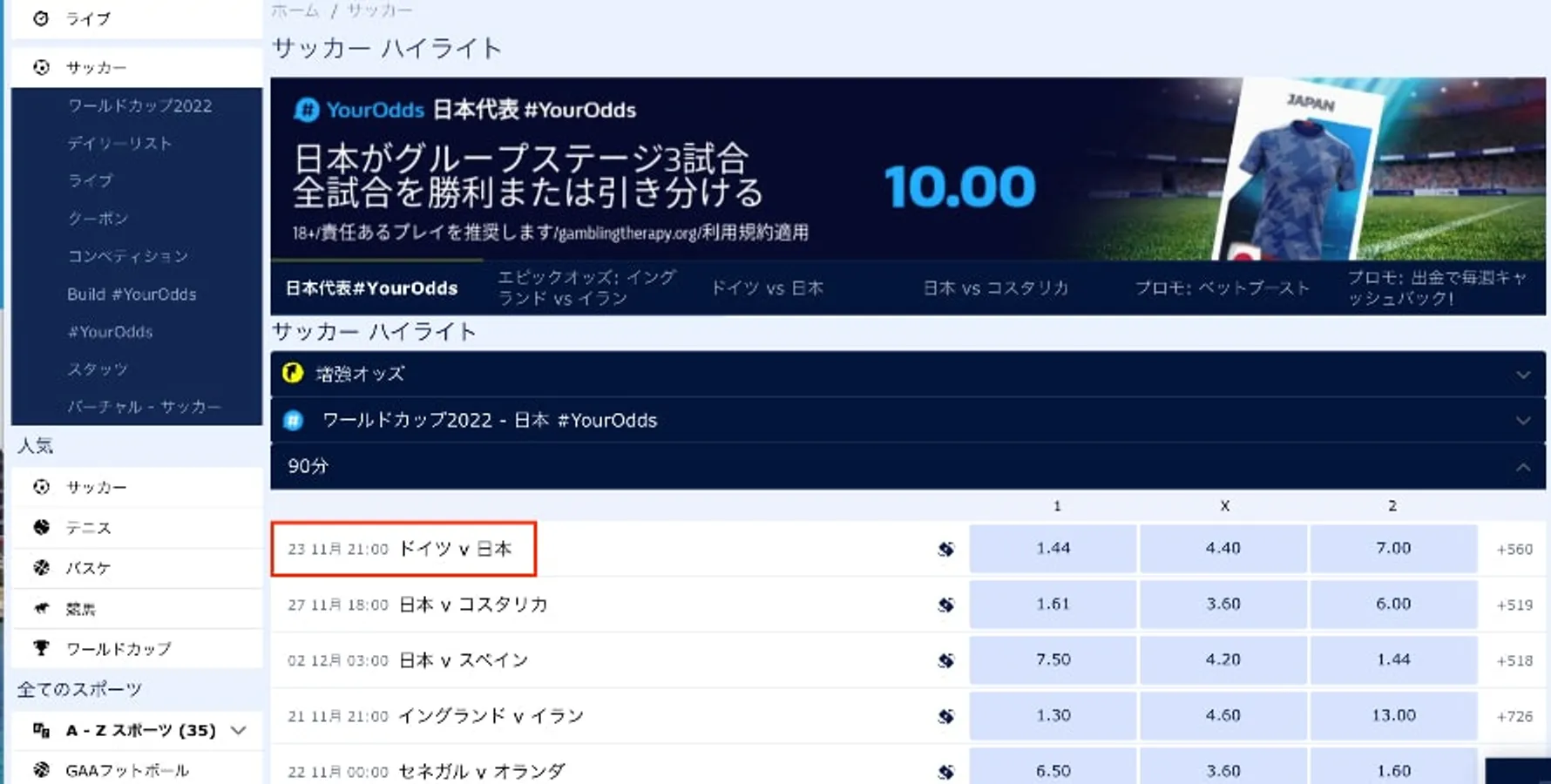The height and width of the screenshot is (784, 1551).
Task: Open スタッツ in sidebar
Action: click(x=98, y=369)
